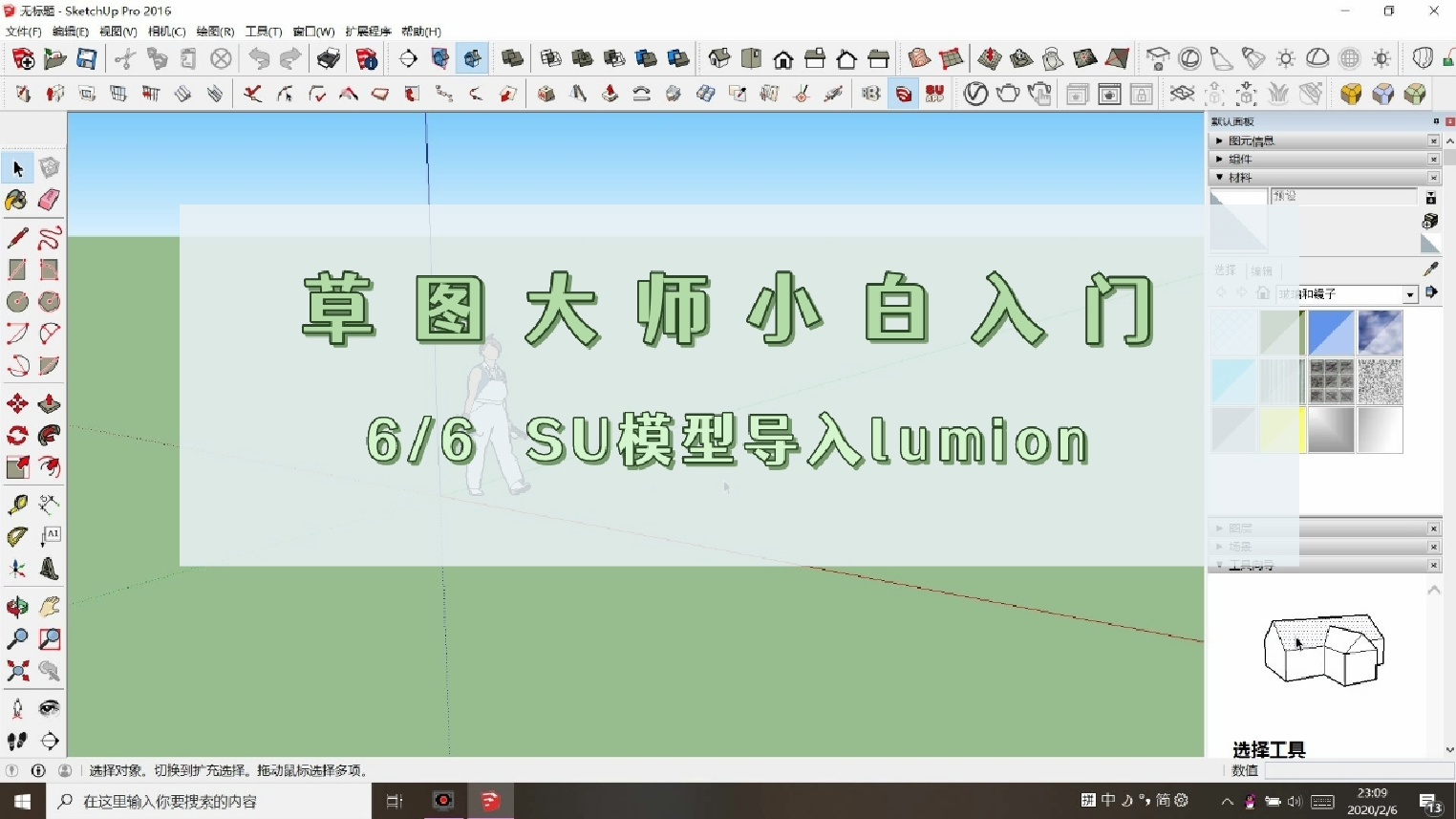Click the 数值 measurements input box
1456x819 pixels.
pos(1358,770)
